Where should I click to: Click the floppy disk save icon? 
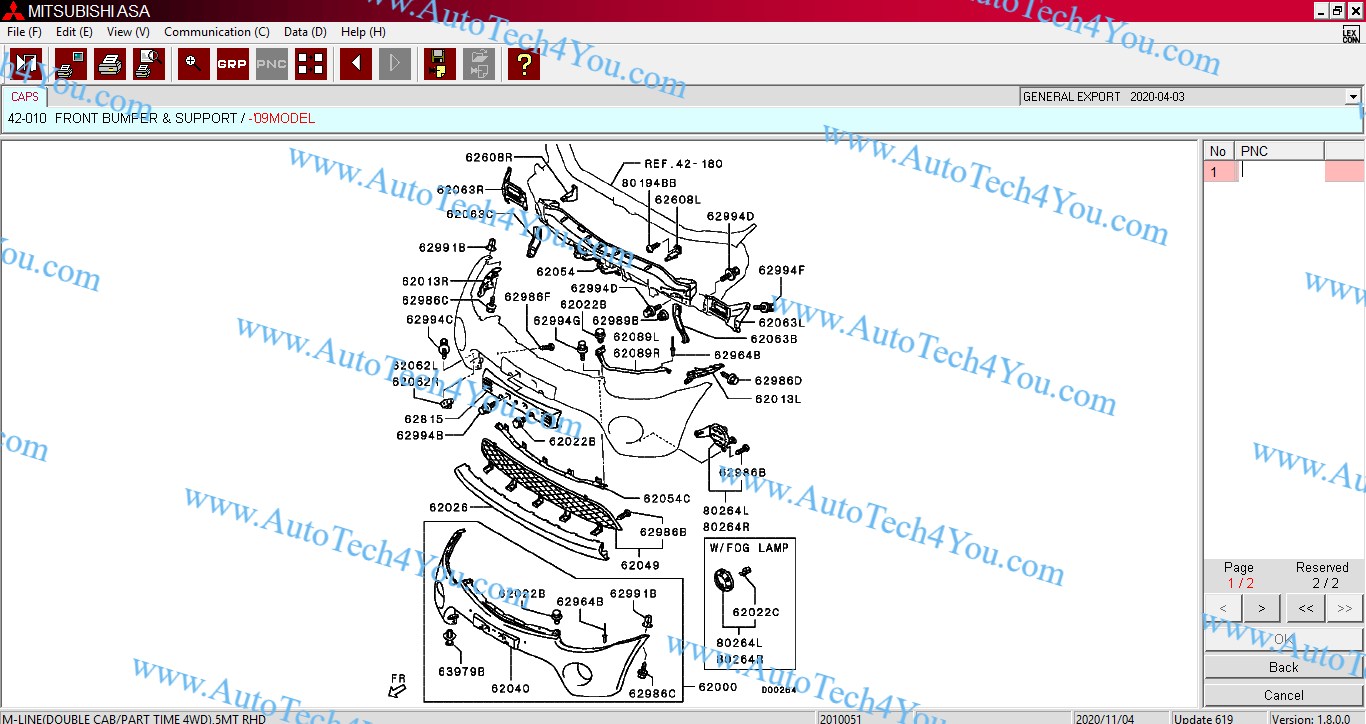coord(439,64)
